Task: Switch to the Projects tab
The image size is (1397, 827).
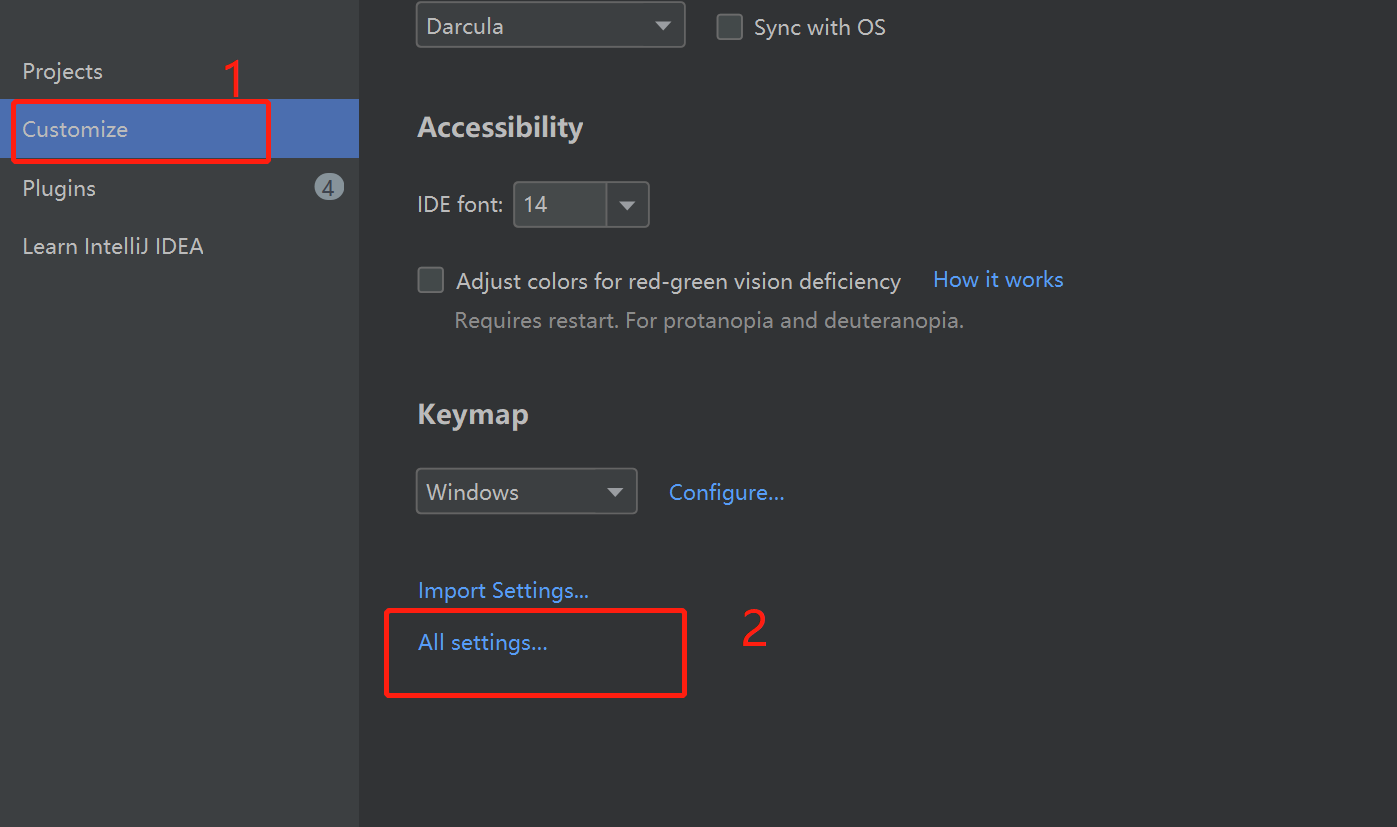Action: 63,72
